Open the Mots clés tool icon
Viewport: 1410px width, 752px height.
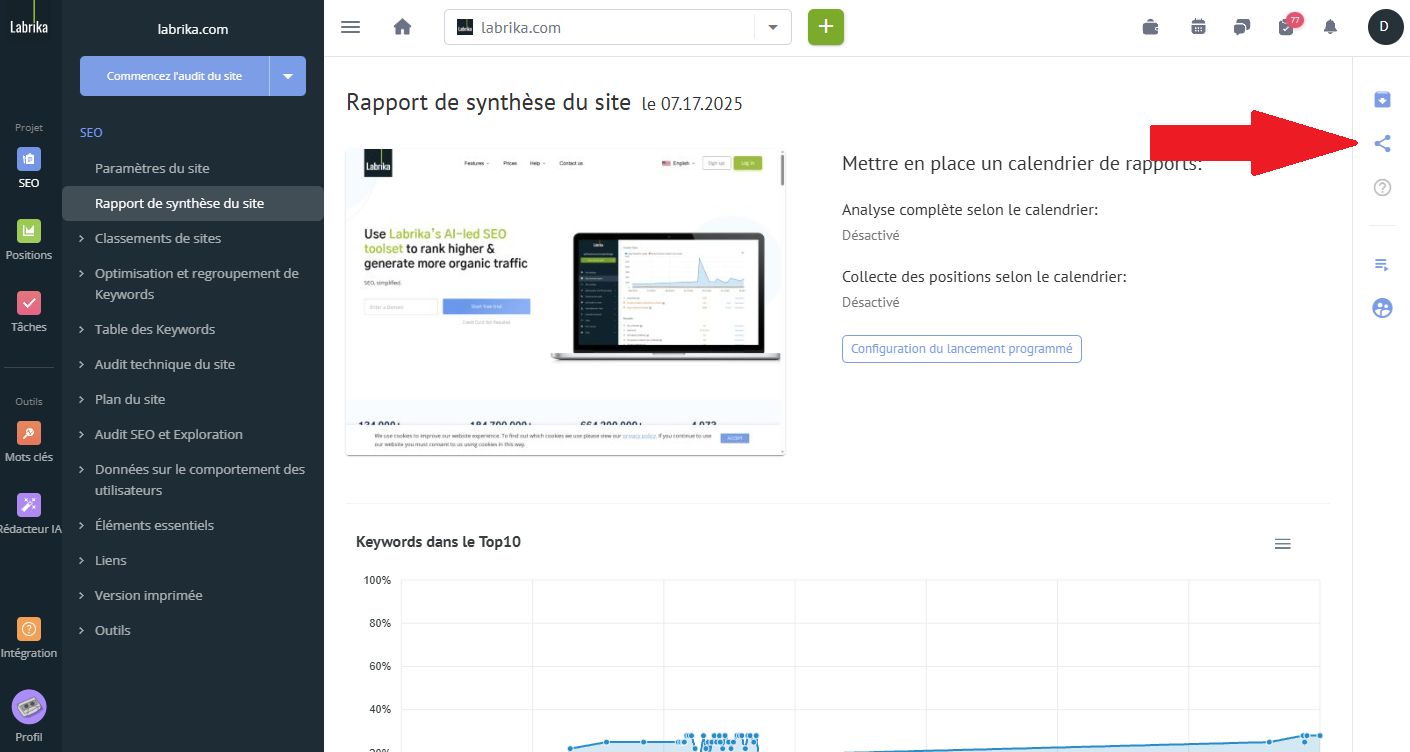(29, 433)
